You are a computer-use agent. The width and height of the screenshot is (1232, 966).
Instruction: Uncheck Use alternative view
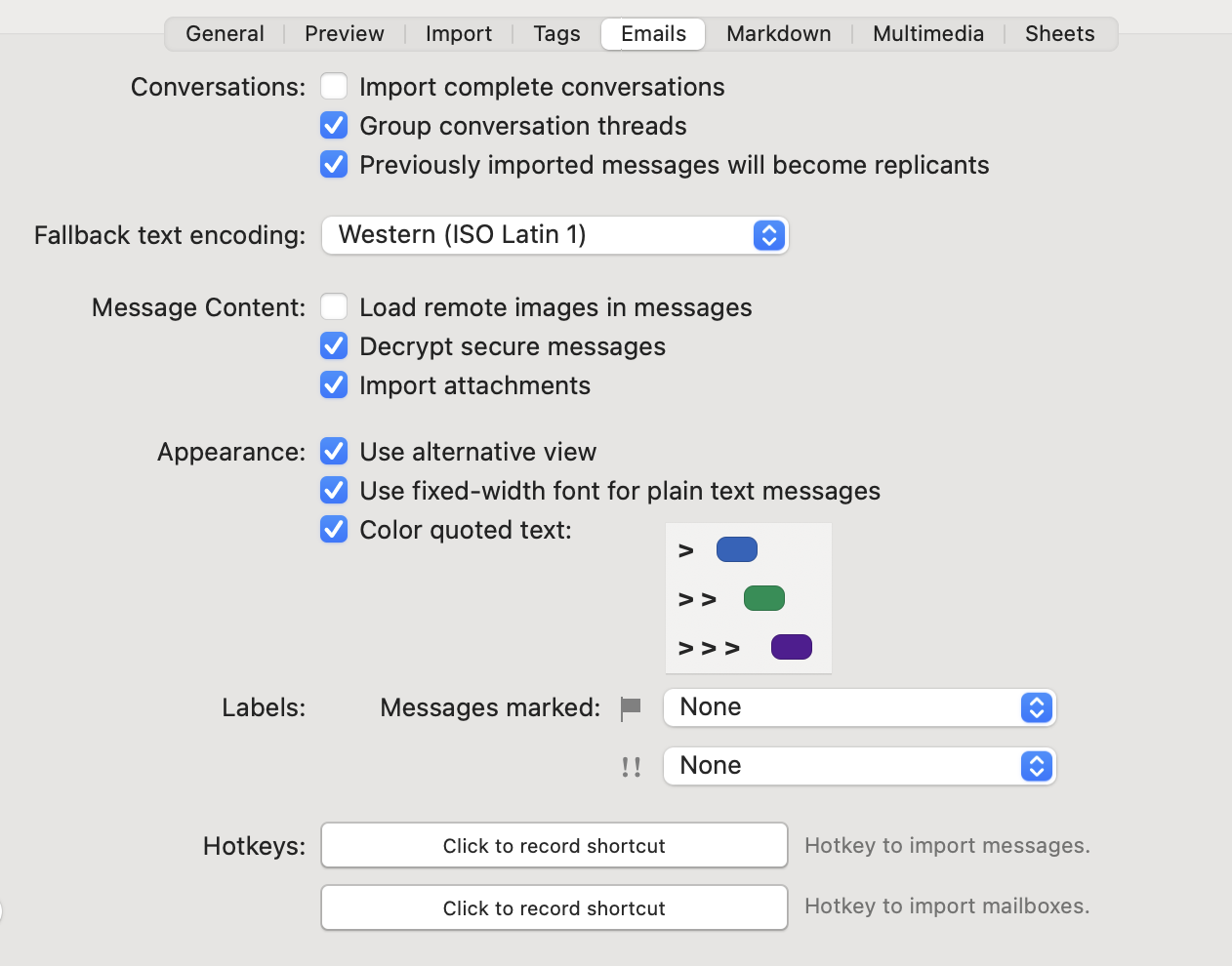tap(334, 452)
